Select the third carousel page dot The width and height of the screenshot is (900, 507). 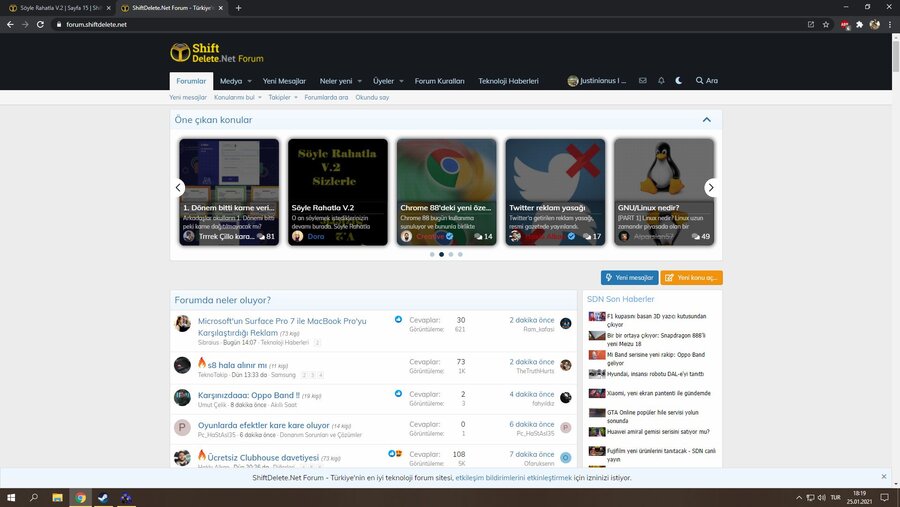click(451, 254)
